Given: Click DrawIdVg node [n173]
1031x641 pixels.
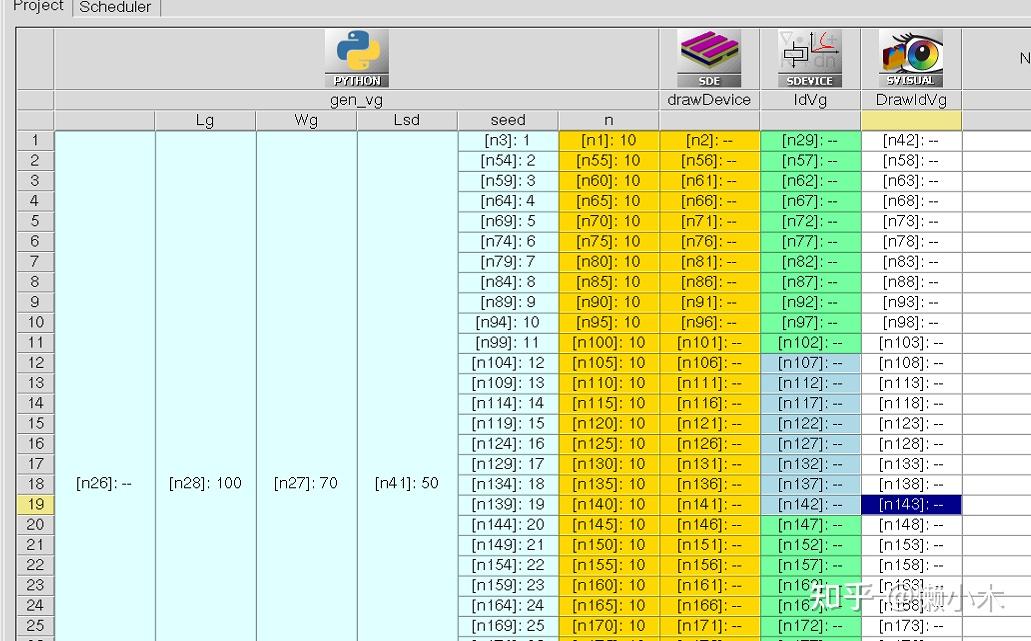Looking at the screenshot, I should coord(911,626).
